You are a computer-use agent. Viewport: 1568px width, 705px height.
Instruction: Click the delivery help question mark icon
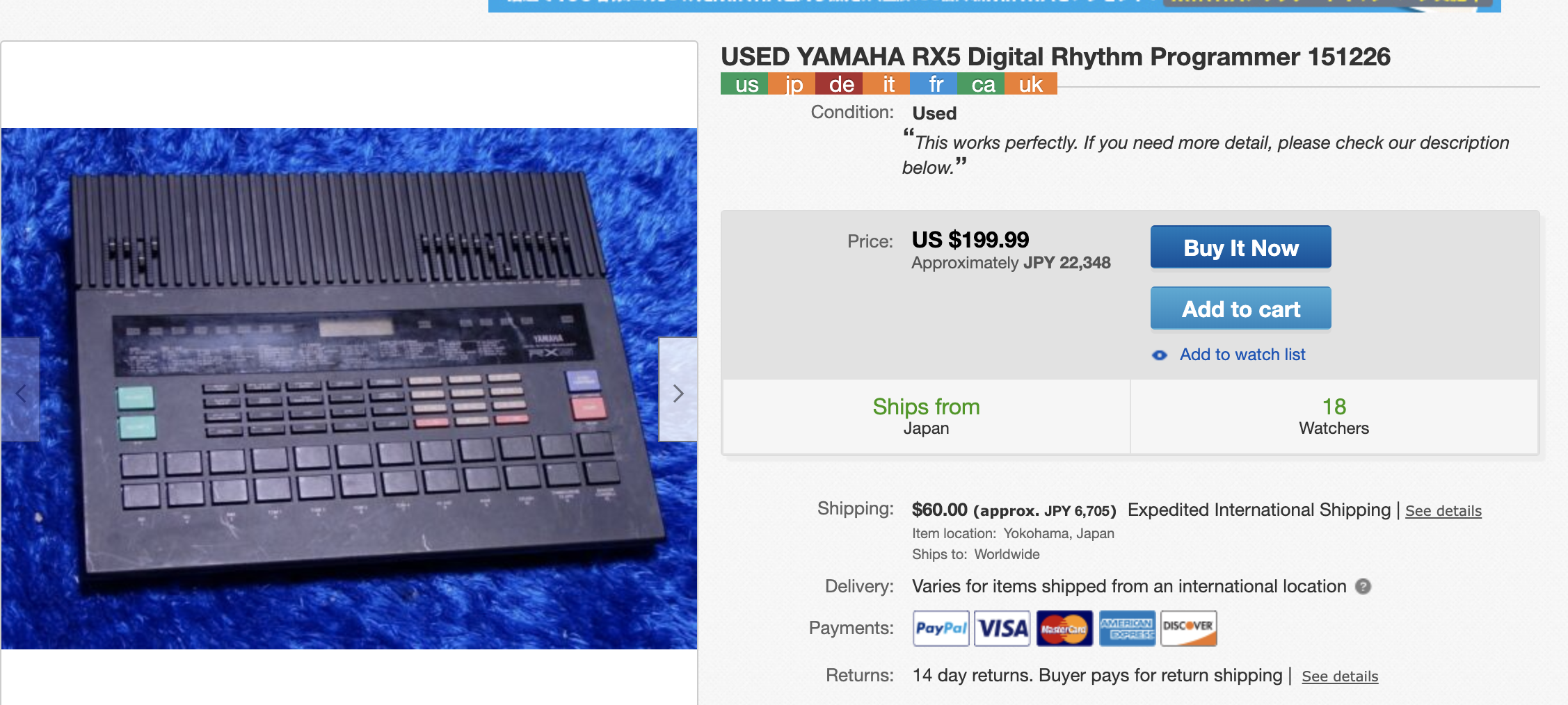(x=1363, y=586)
